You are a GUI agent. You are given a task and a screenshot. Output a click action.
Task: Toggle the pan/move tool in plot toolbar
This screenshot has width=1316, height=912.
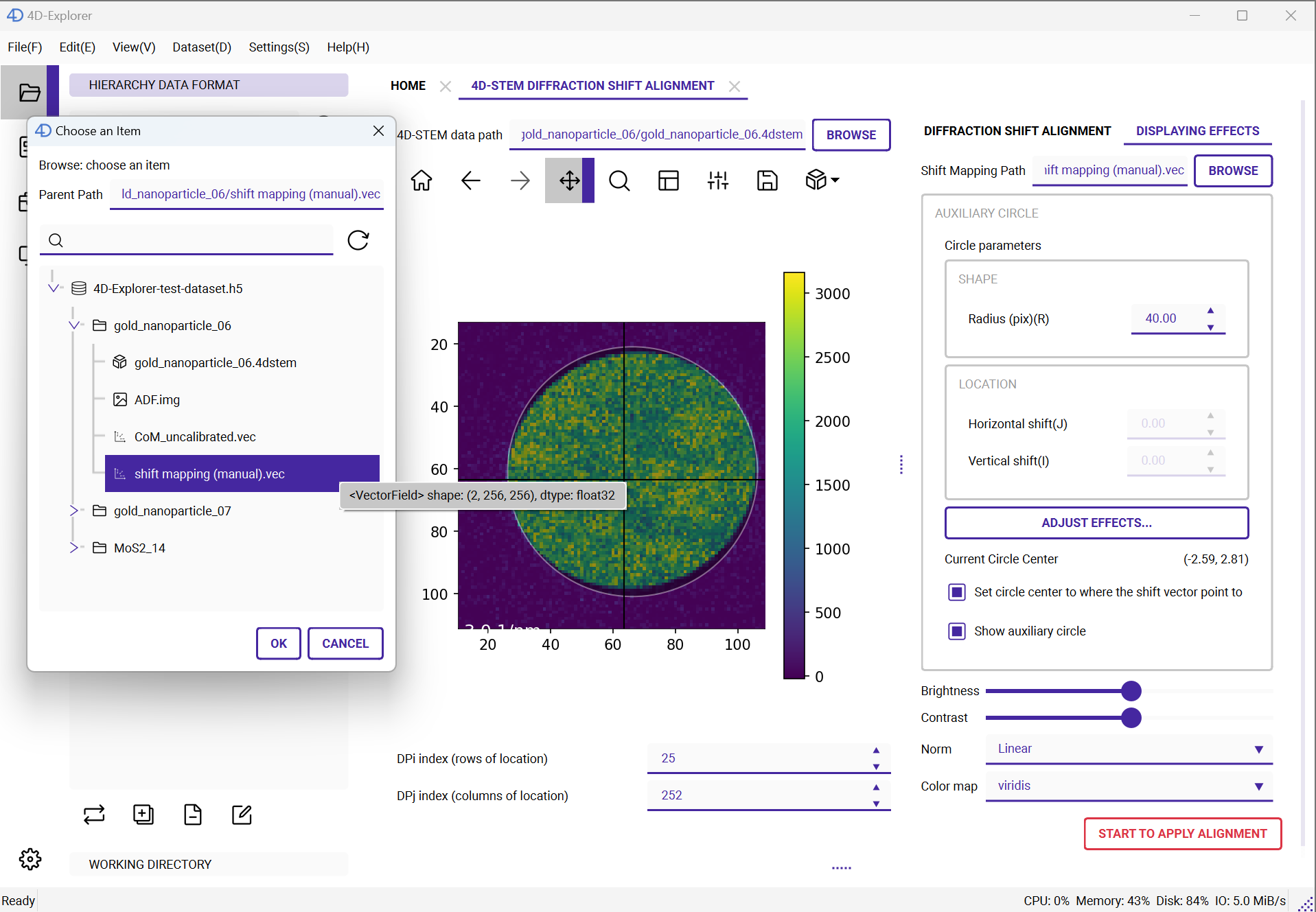tap(570, 180)
